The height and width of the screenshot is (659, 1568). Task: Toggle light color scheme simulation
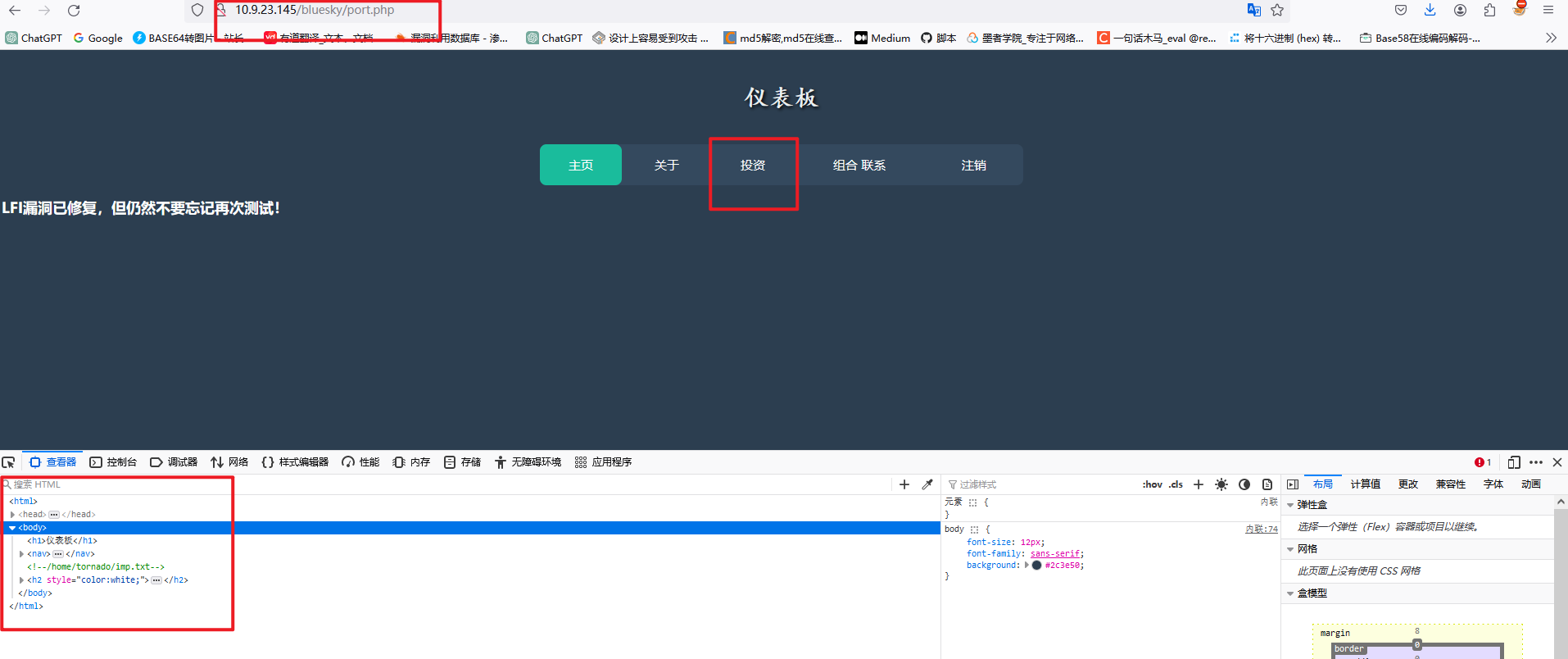click(1221, 484)
